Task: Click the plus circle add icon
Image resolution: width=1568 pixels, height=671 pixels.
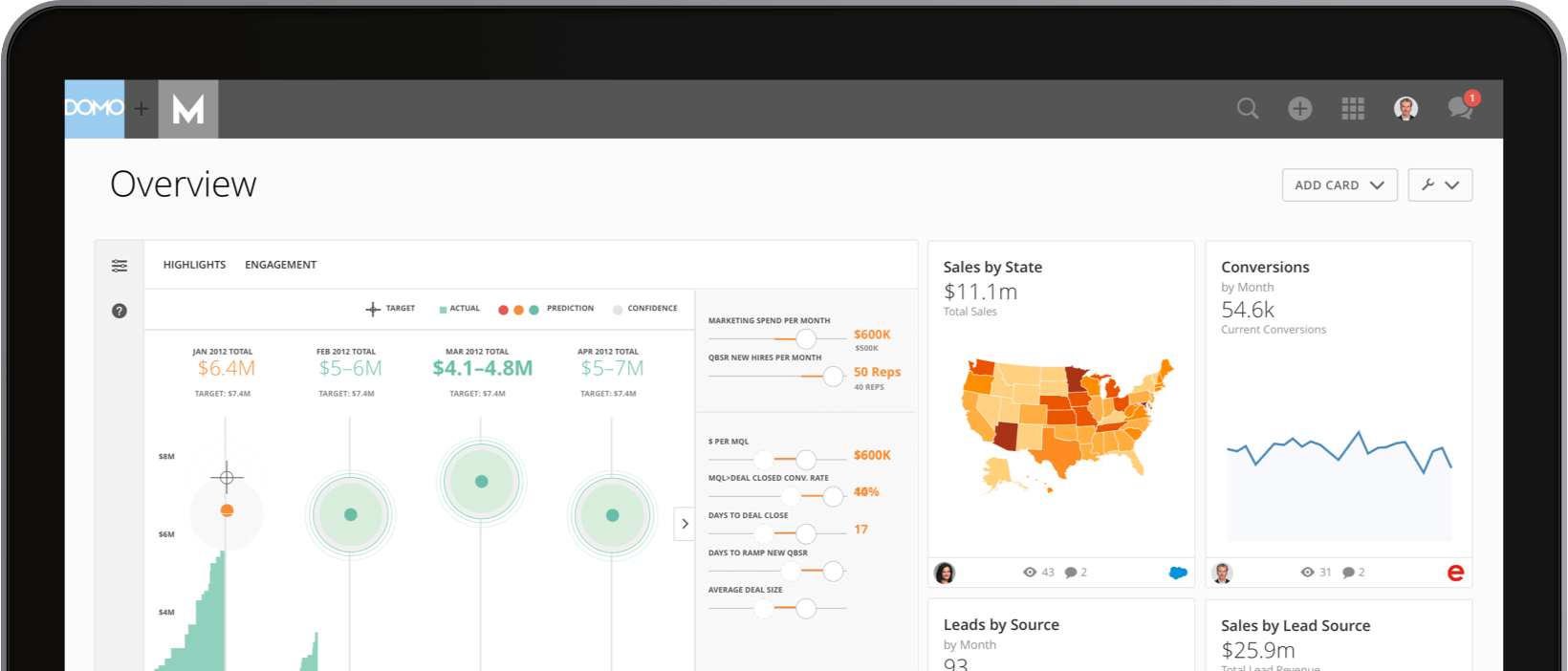Action: [1299, 109]
